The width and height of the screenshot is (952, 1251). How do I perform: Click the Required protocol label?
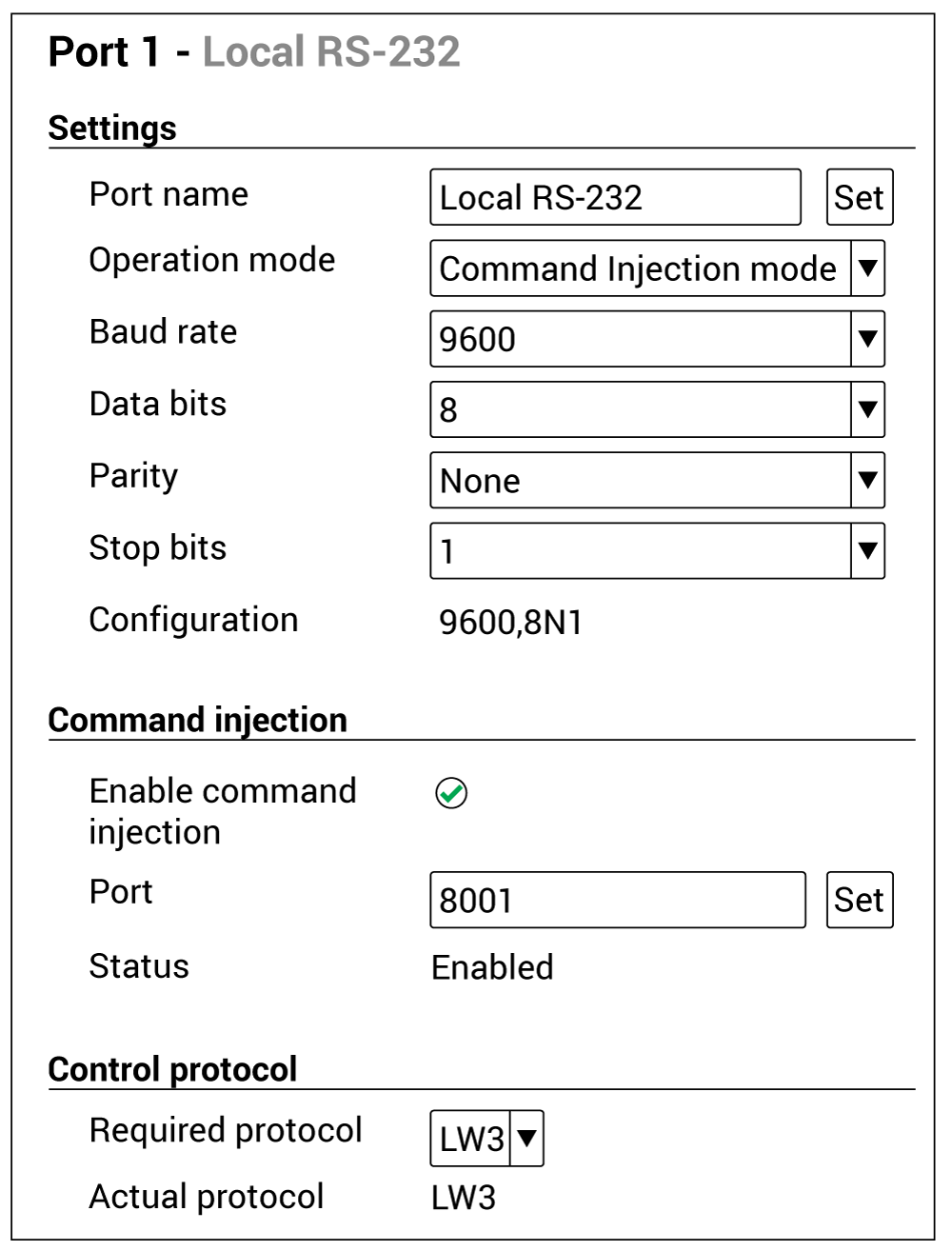pyautogui.click(x=226, y=1131)
